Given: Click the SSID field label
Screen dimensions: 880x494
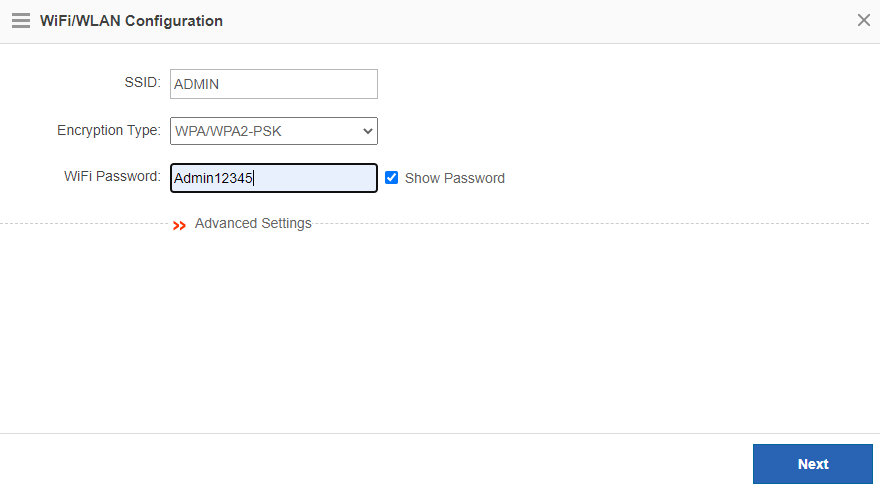Looking at the screenshot, I should coord(141,83).
